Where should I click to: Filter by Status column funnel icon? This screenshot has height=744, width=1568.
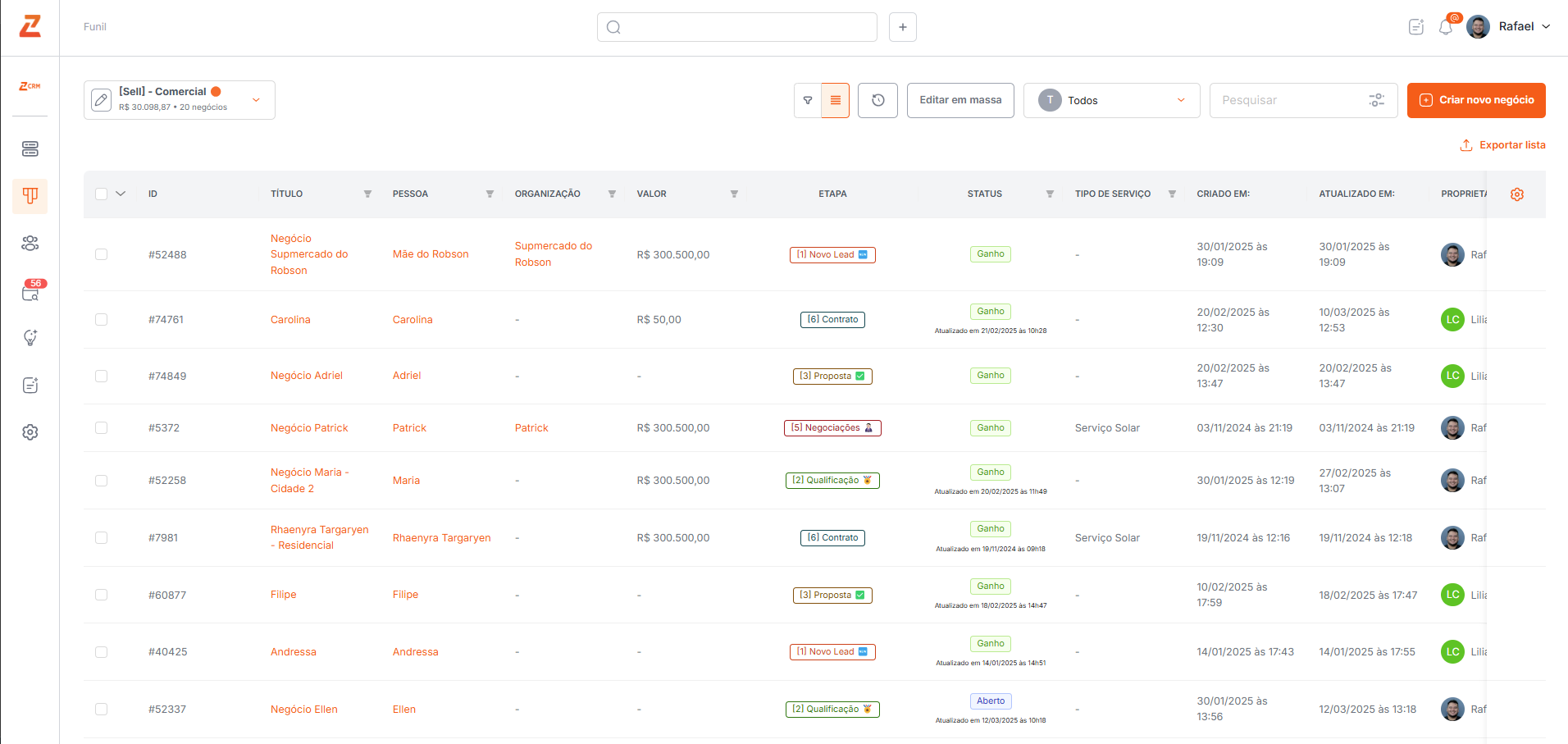tap(1050, 194)
